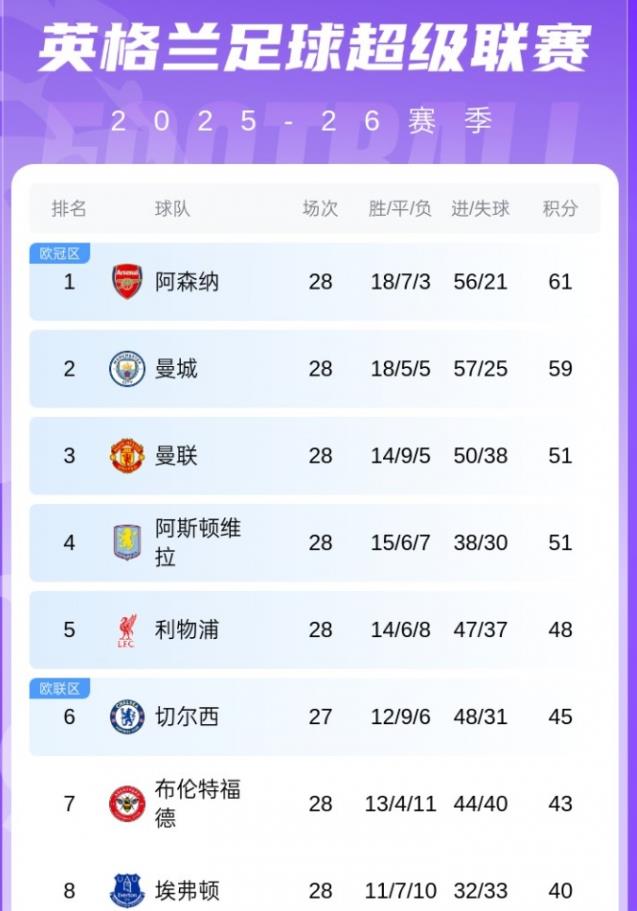The image size is (637, 911).
Task: Click the 欧冠区 zone label
Action: [60, 254]
